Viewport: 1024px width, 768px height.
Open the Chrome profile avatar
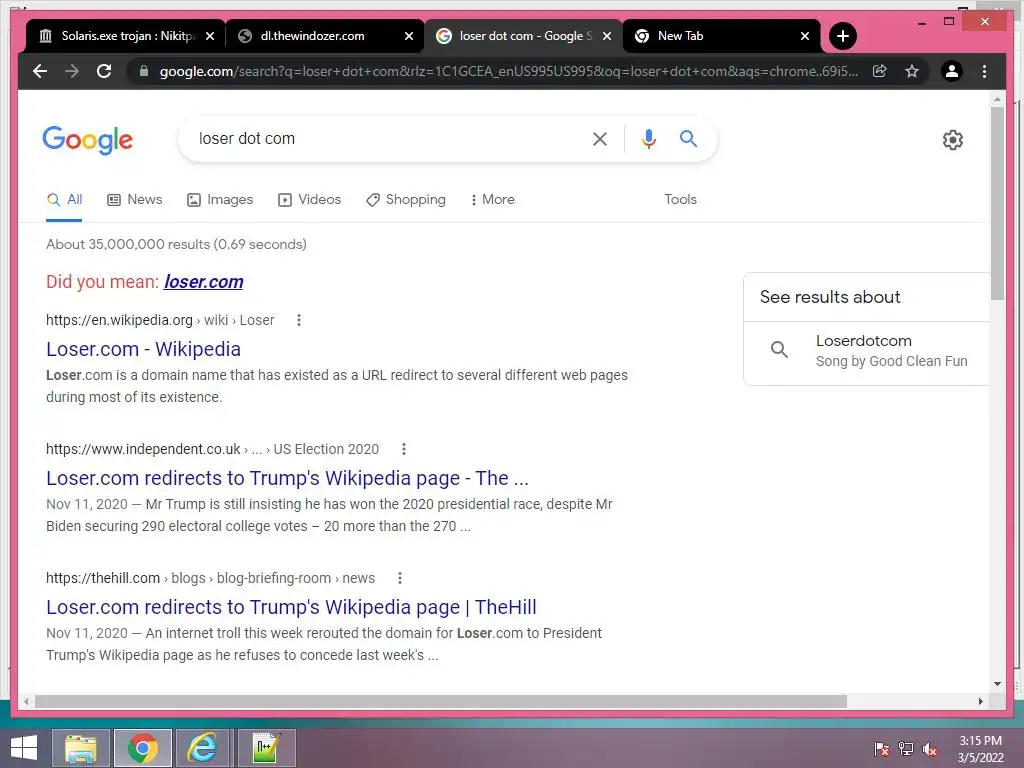(952, 71)
